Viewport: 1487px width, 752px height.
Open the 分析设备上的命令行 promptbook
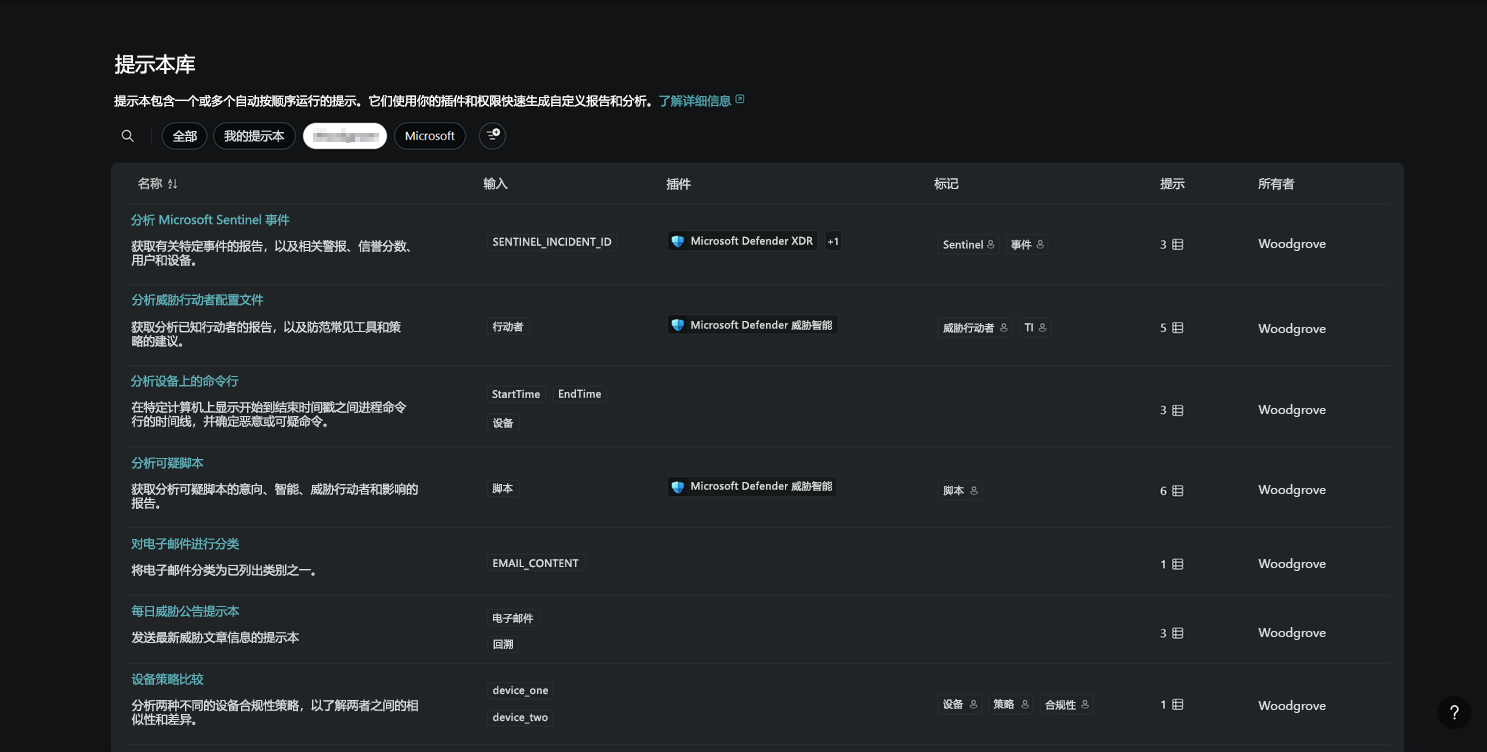coord(185,381)
